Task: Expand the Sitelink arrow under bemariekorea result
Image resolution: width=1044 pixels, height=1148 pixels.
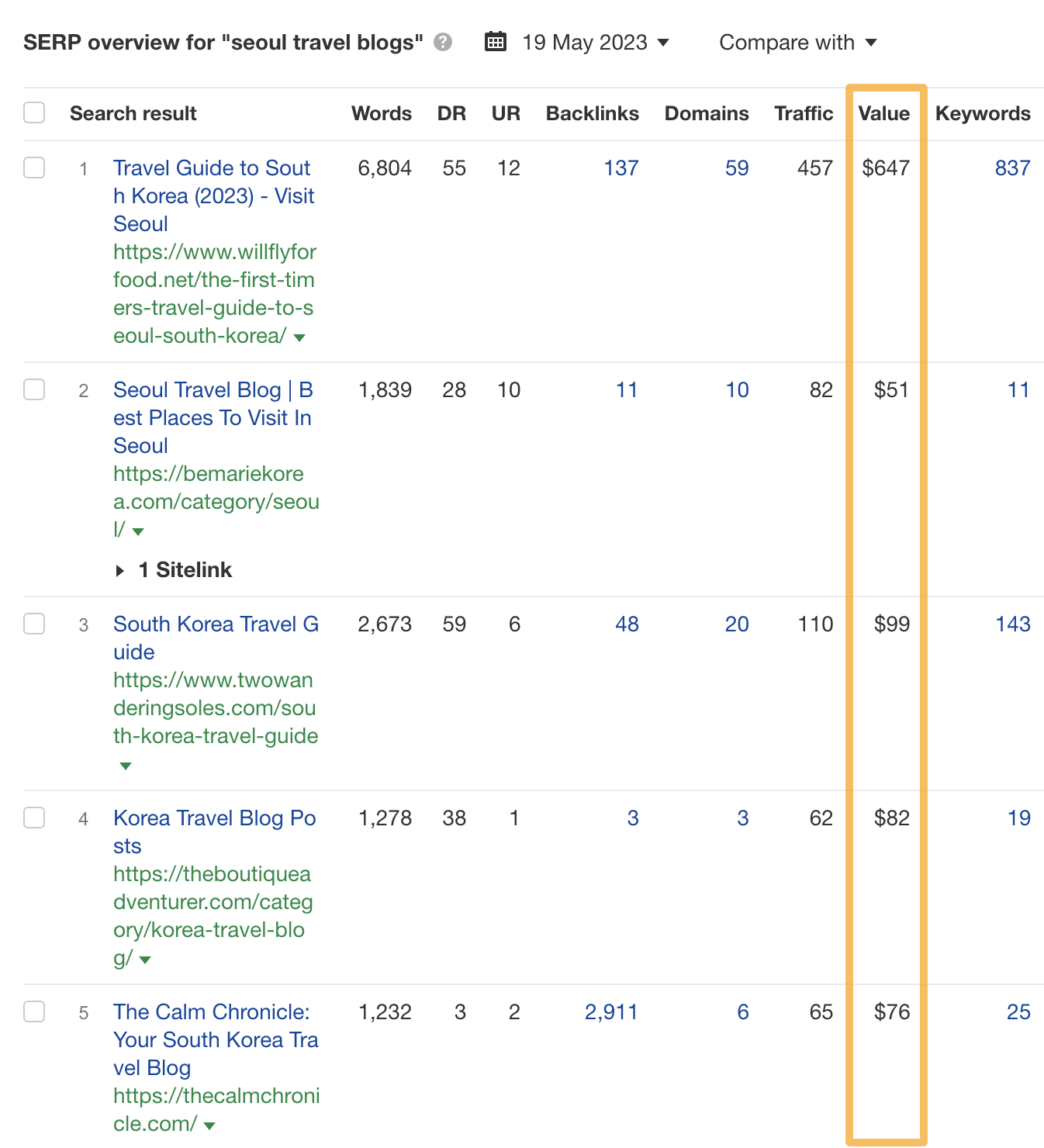Action: 121,570
